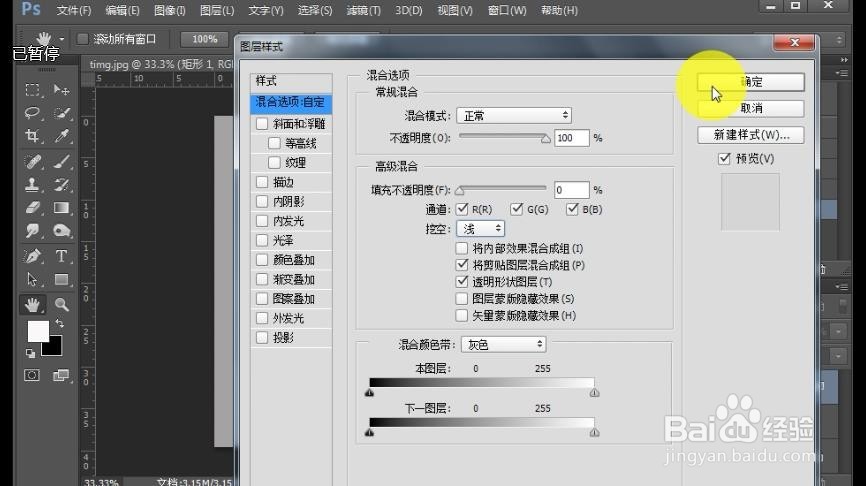
Task: Open the 混合模式 dropdown
Action: point(514,115)
